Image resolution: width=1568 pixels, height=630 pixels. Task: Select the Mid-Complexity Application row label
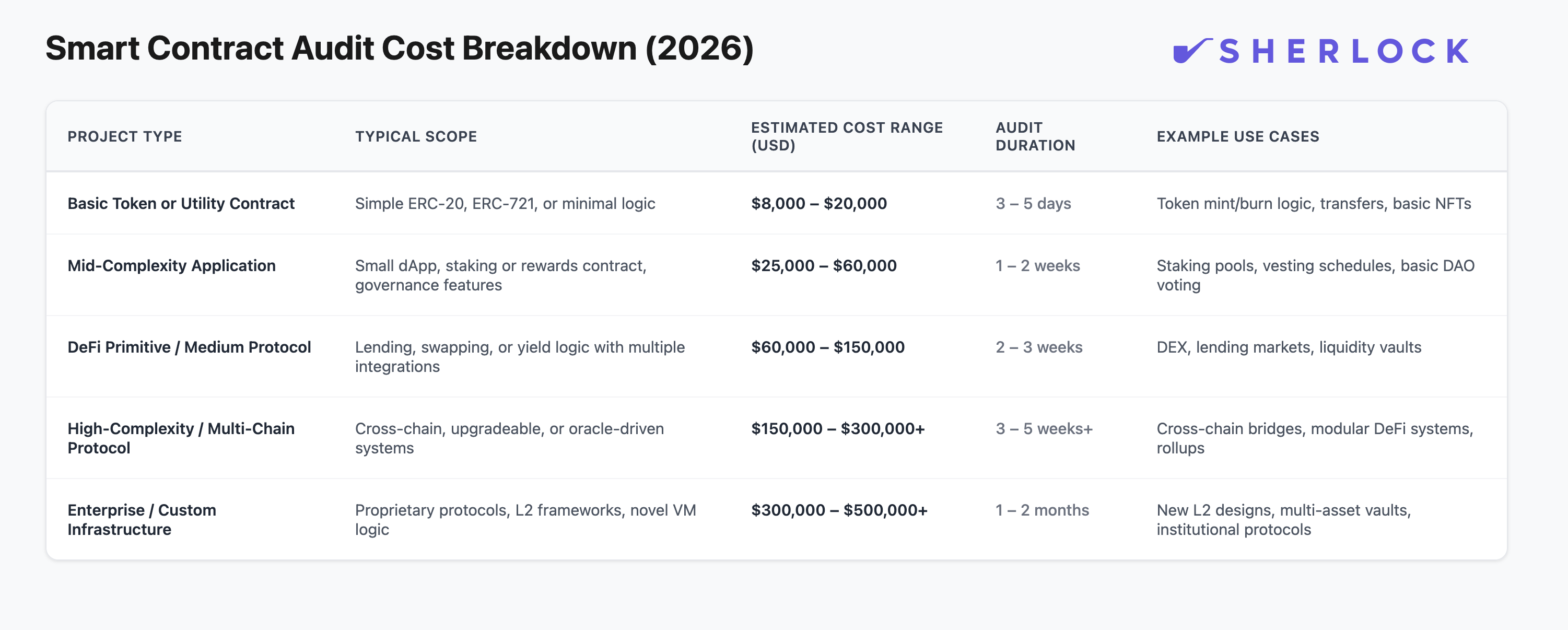pos(171,265)
